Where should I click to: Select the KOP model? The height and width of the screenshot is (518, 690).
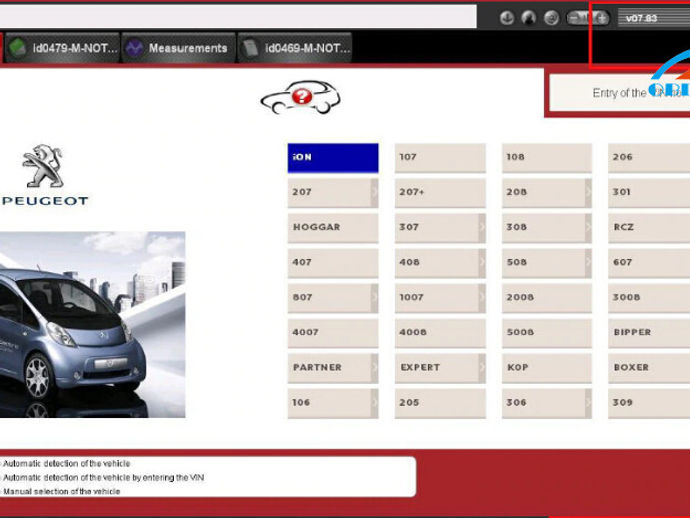(547, 368)
